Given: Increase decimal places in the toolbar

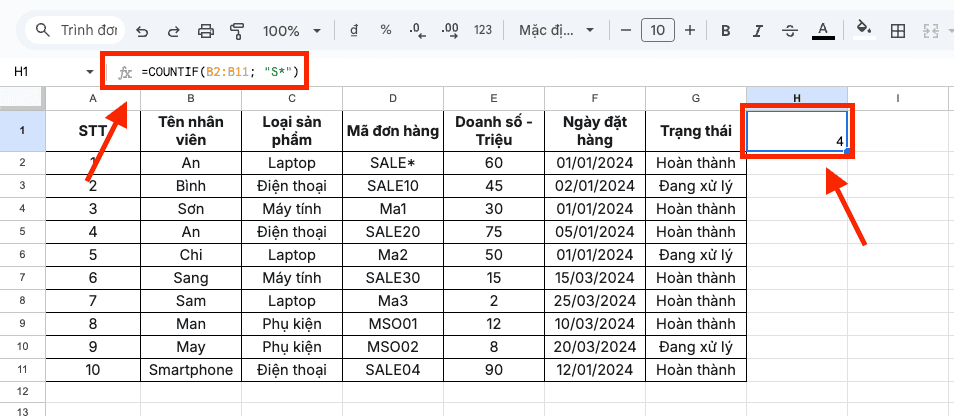Looking at the screenshot, I should (x=450, y=30).
